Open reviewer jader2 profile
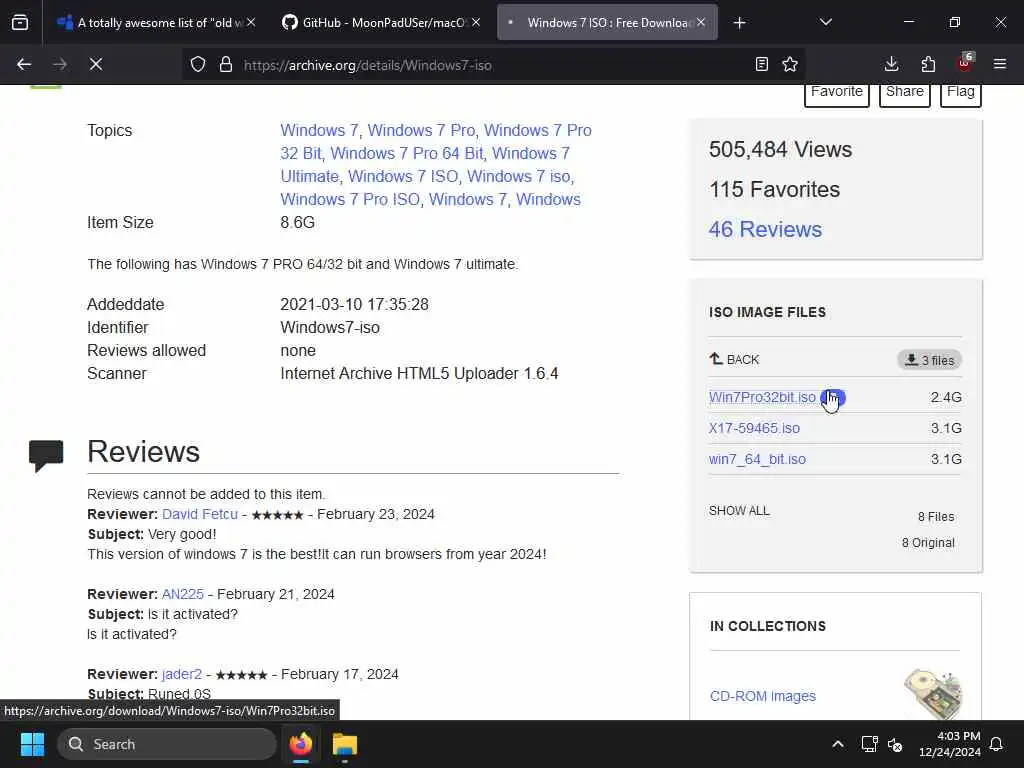 (182, 674)
